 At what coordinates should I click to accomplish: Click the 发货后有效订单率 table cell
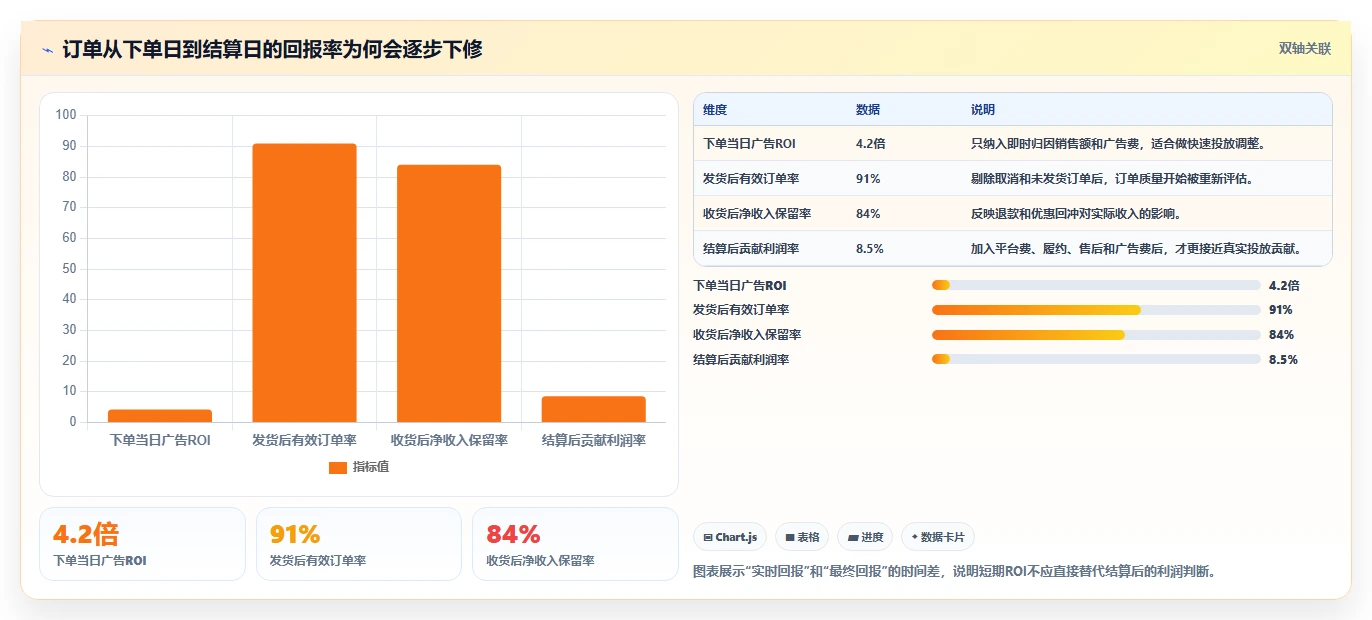tap(751, 179)
